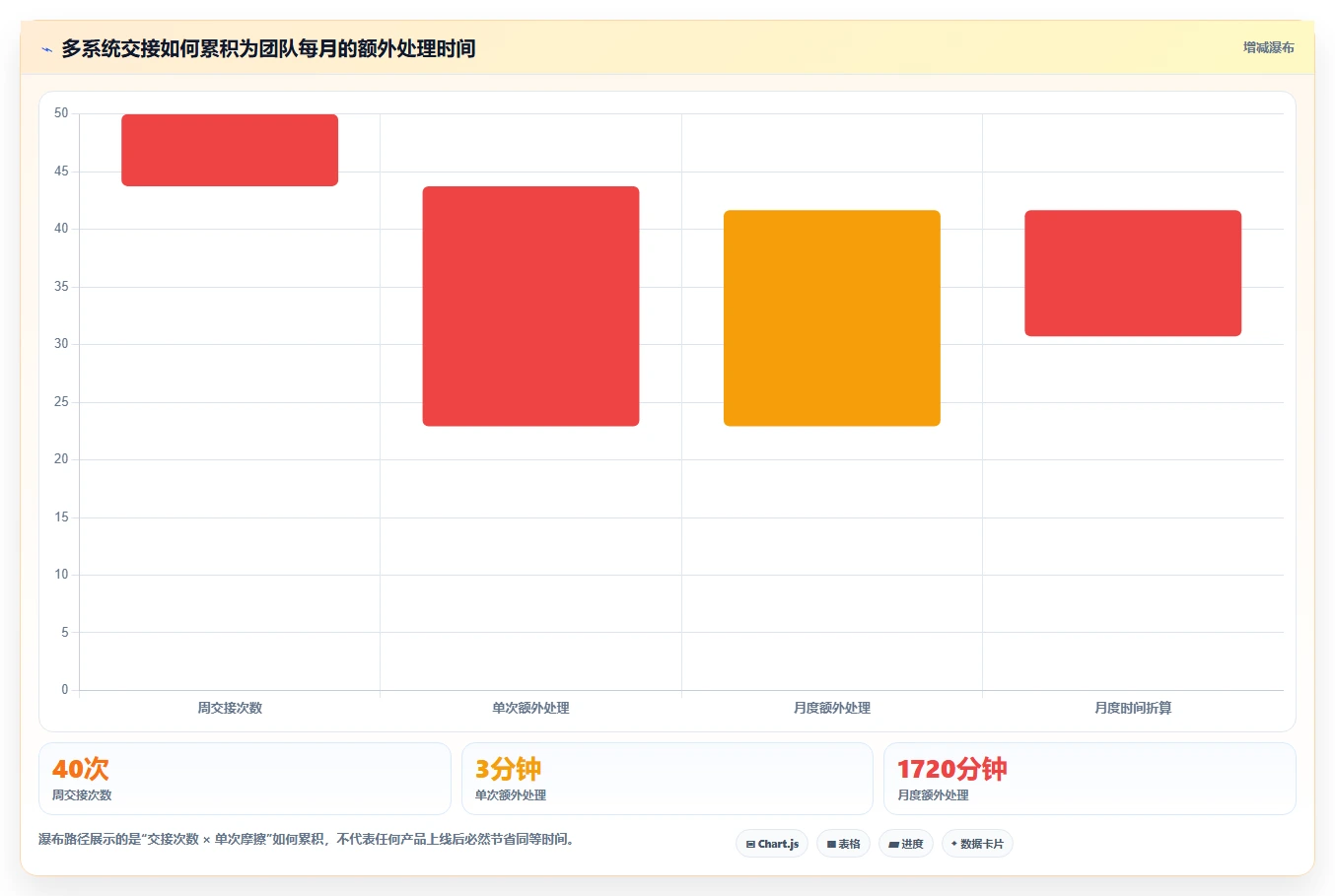This screenshot has width=1335, height=896.
Task: Open the 40次 stat card
Action: pyautogui.click(x=245, y=779)
